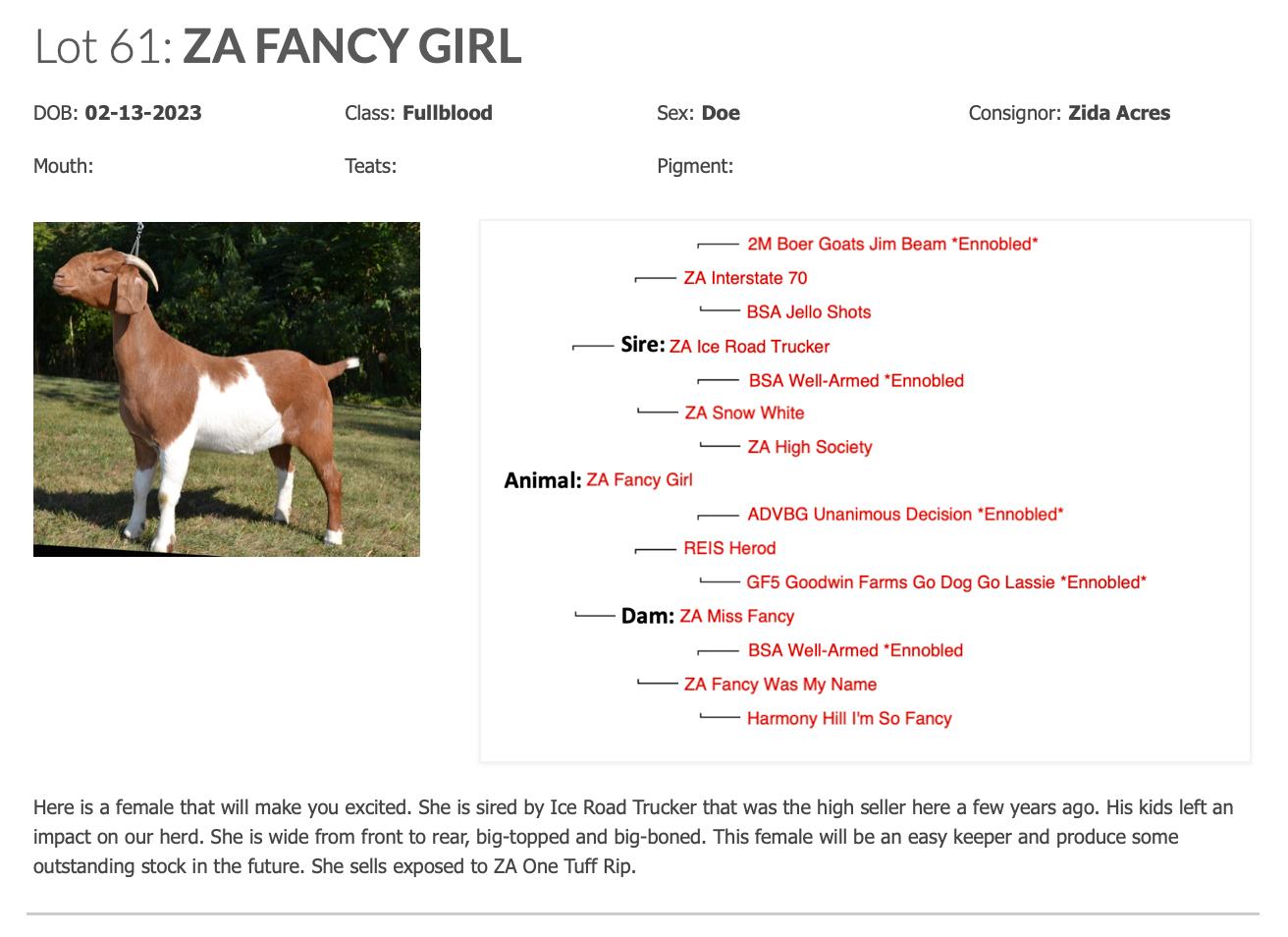
Task: Click the lot description paragraph
Action: 633,837
